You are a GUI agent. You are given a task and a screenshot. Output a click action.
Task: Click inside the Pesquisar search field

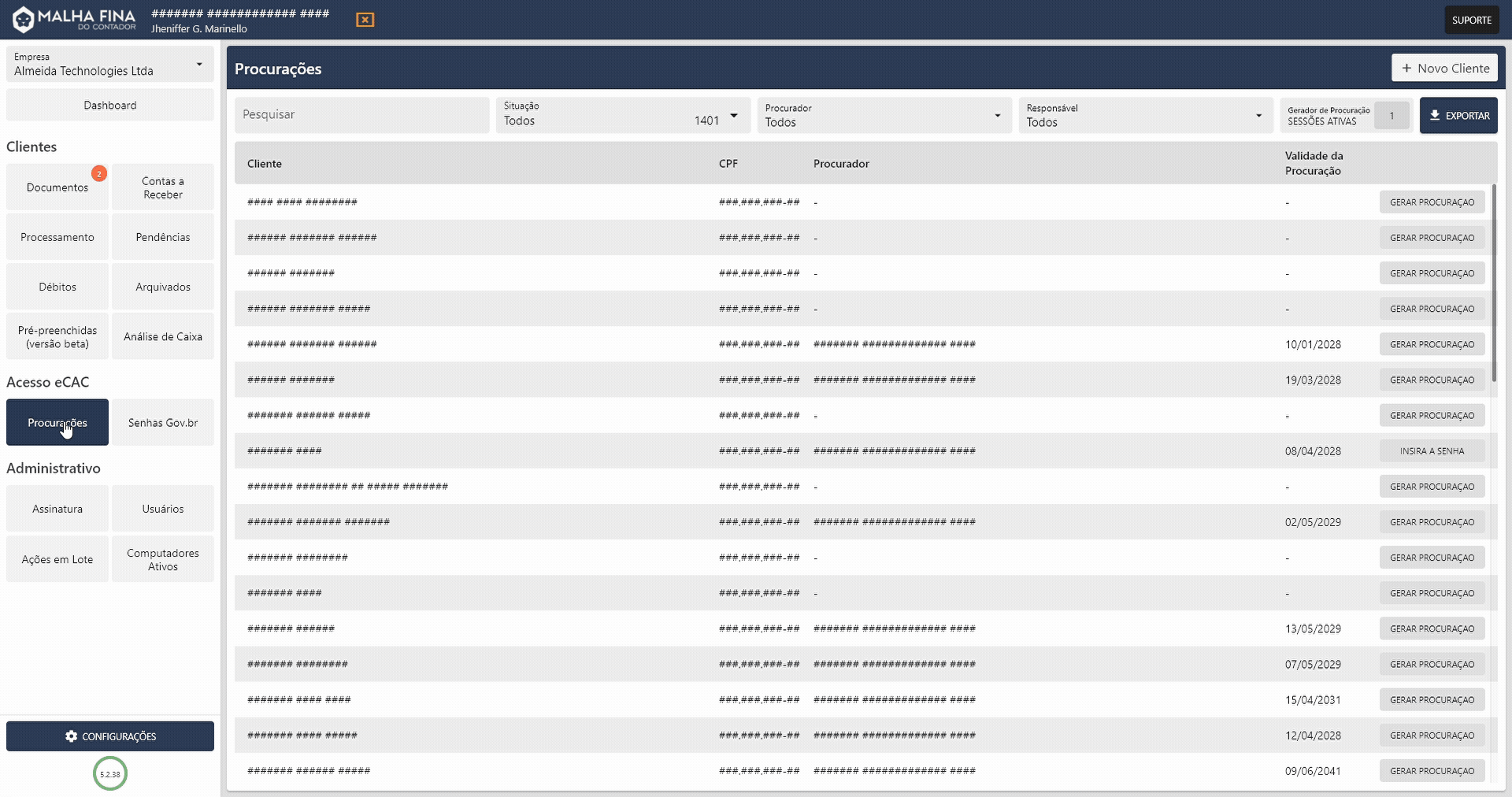(361, 115)
